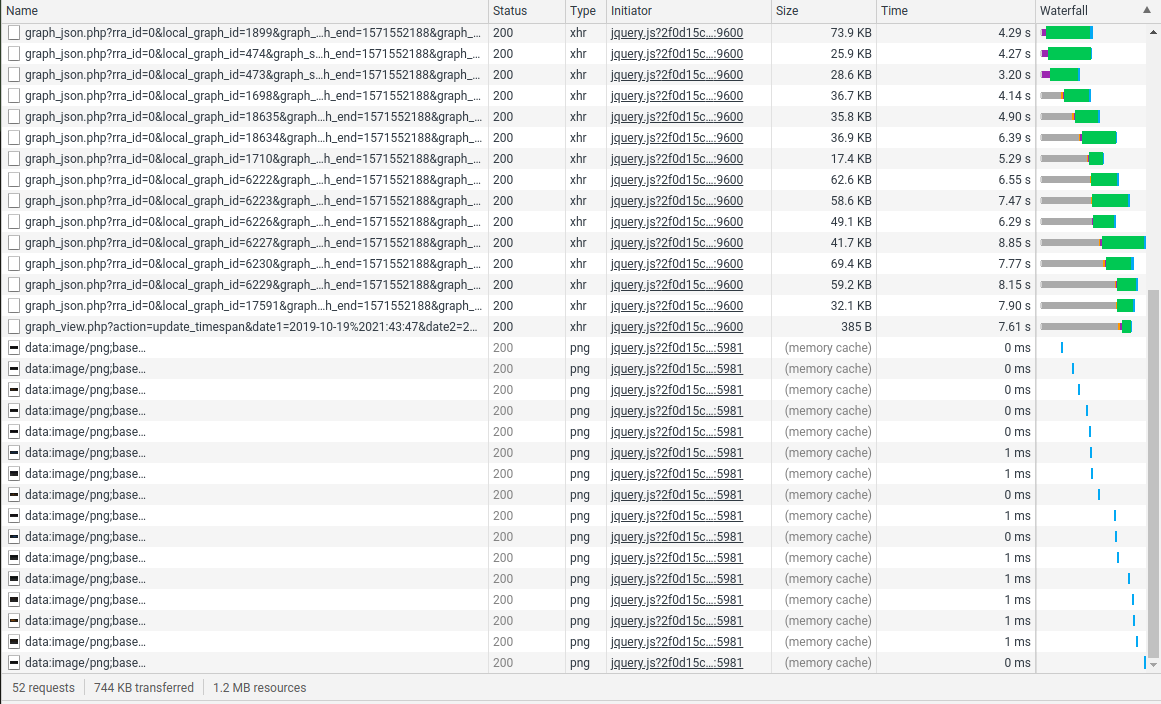This screenshot has width=1161, height=704.
Task: Click the 73.9 KB size cell
Action: click(x=851, y=33)
